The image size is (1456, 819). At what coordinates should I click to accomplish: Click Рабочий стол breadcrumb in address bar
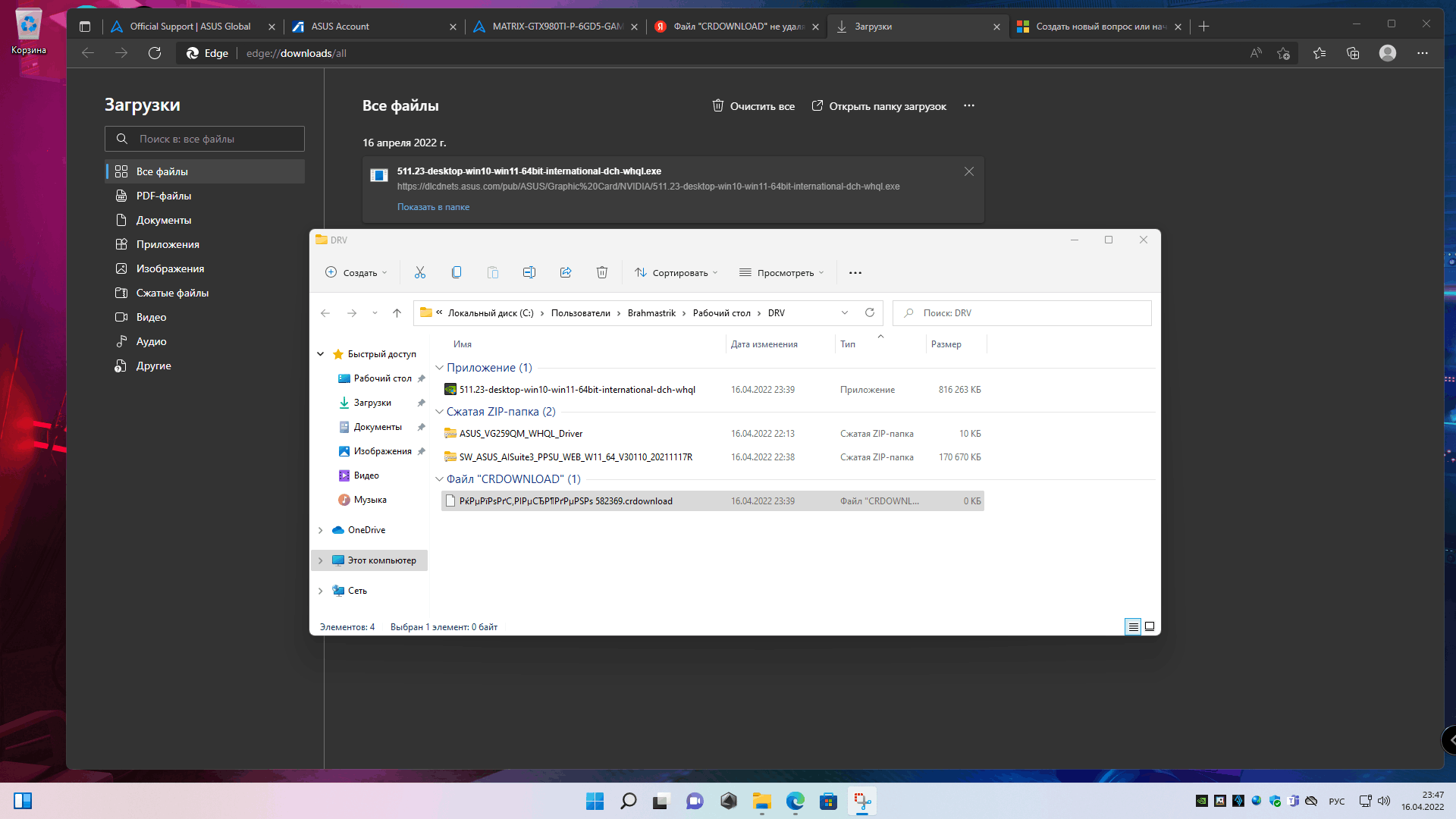coord(721,313)
